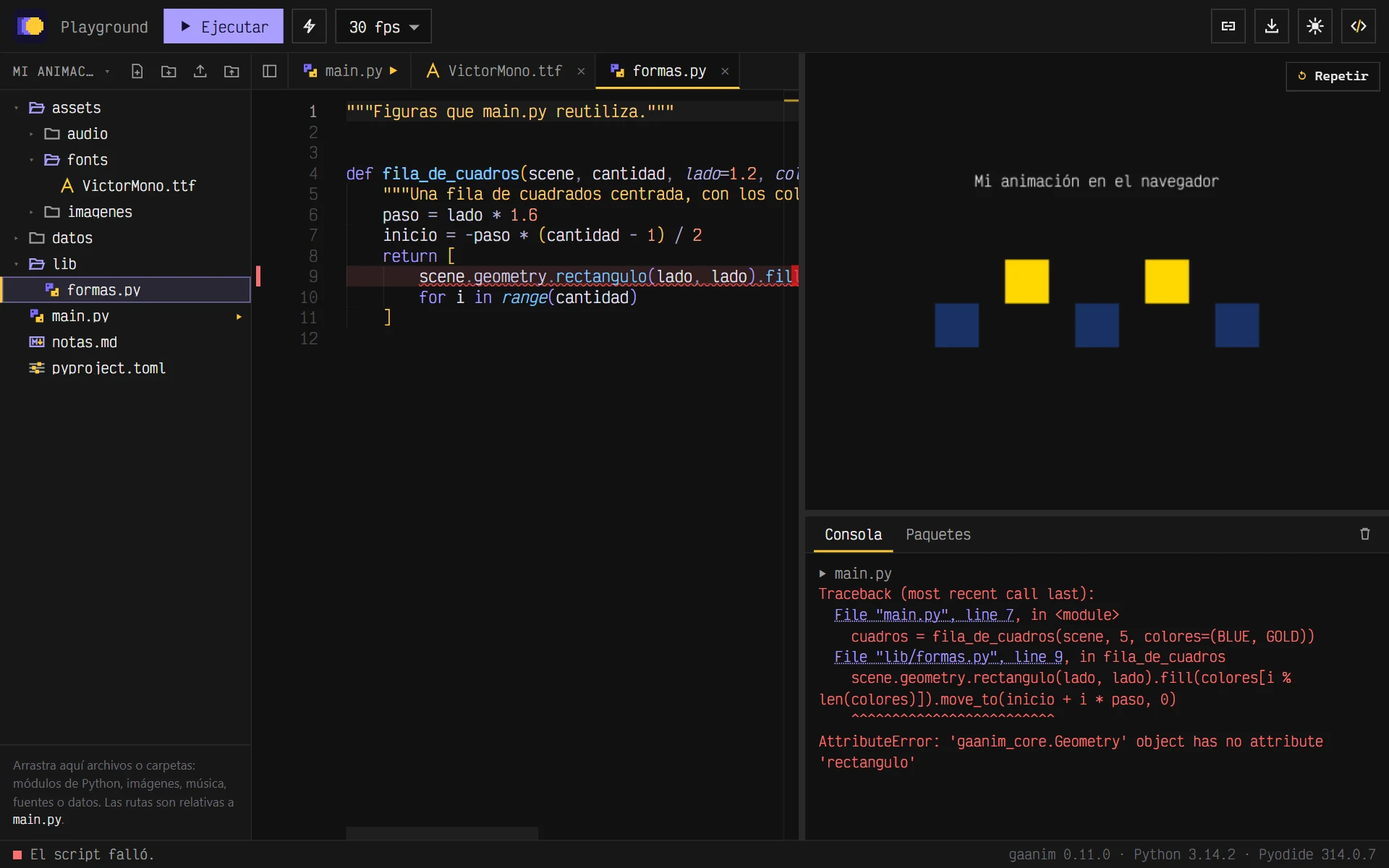This screenshot has height=868, width=1389.
Task: Close the formas.py tab
Action: pyautogui.click(x=725, y=71)
